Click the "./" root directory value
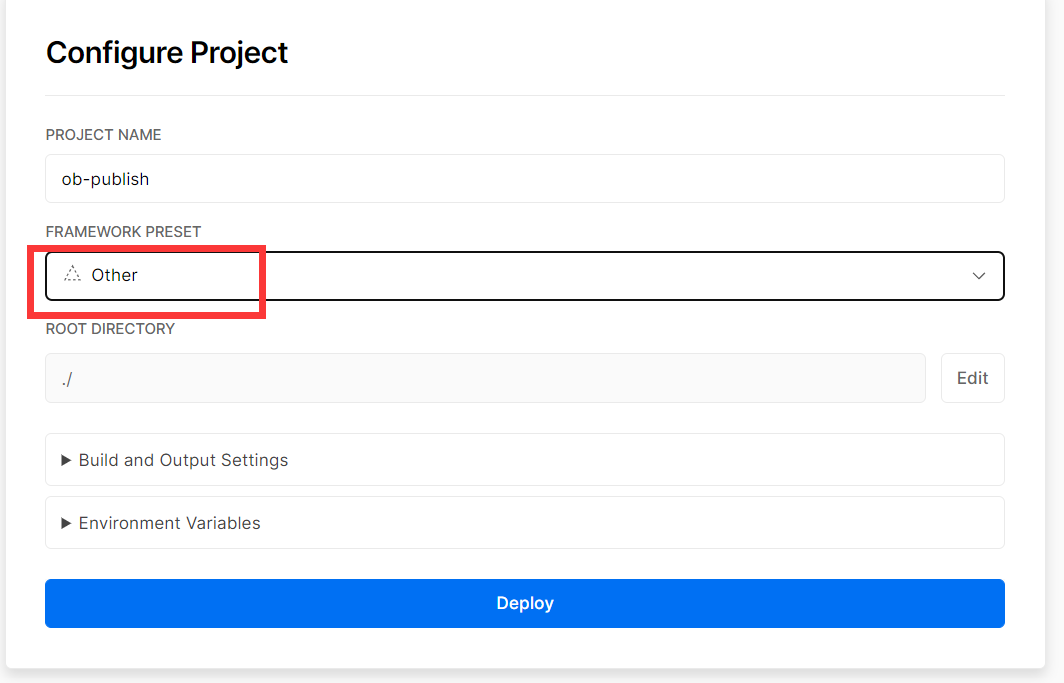The image size is (1064, 683). (67, 379)
